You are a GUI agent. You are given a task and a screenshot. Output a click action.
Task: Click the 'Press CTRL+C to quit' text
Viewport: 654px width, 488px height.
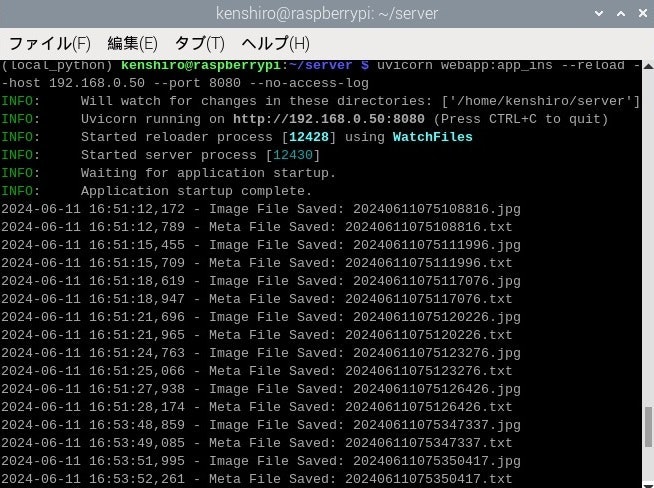coord(521,119)
